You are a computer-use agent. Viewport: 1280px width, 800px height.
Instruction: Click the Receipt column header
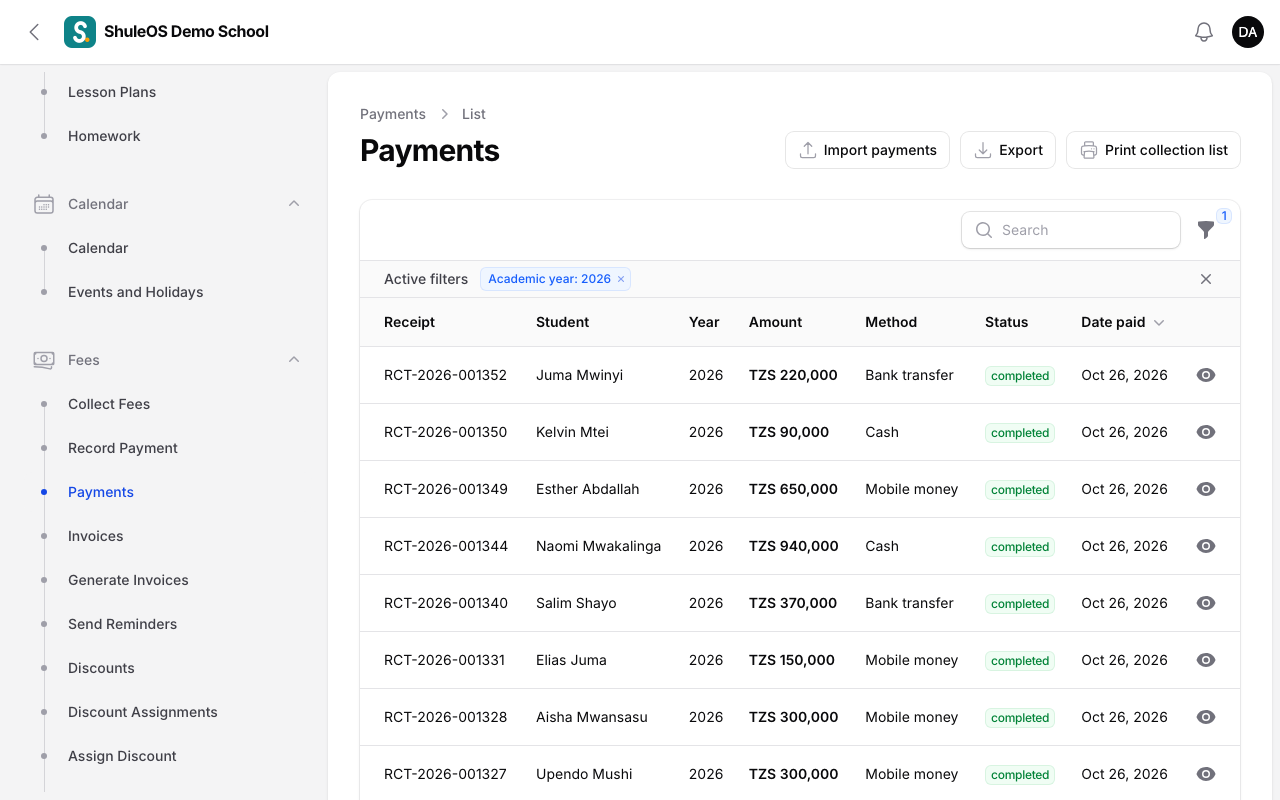tap(410, 322)
